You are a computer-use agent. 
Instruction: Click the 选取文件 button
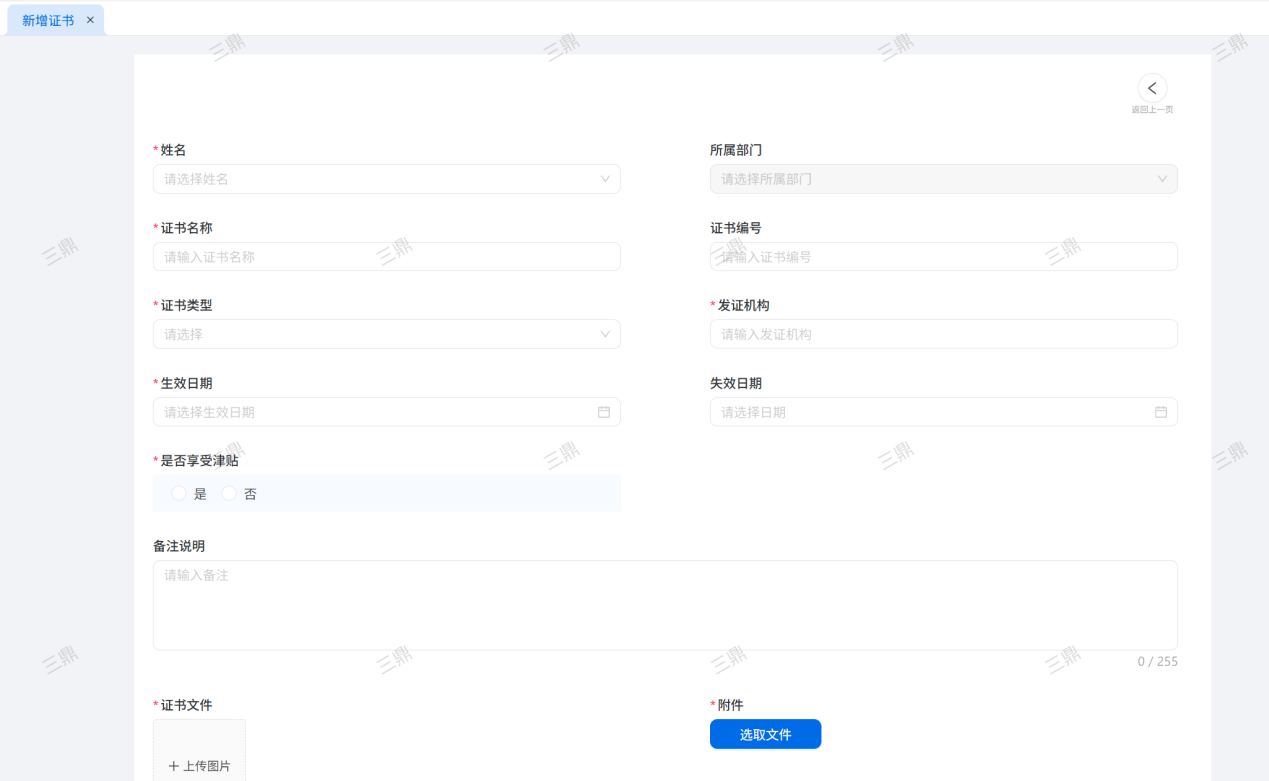point(765,734)
